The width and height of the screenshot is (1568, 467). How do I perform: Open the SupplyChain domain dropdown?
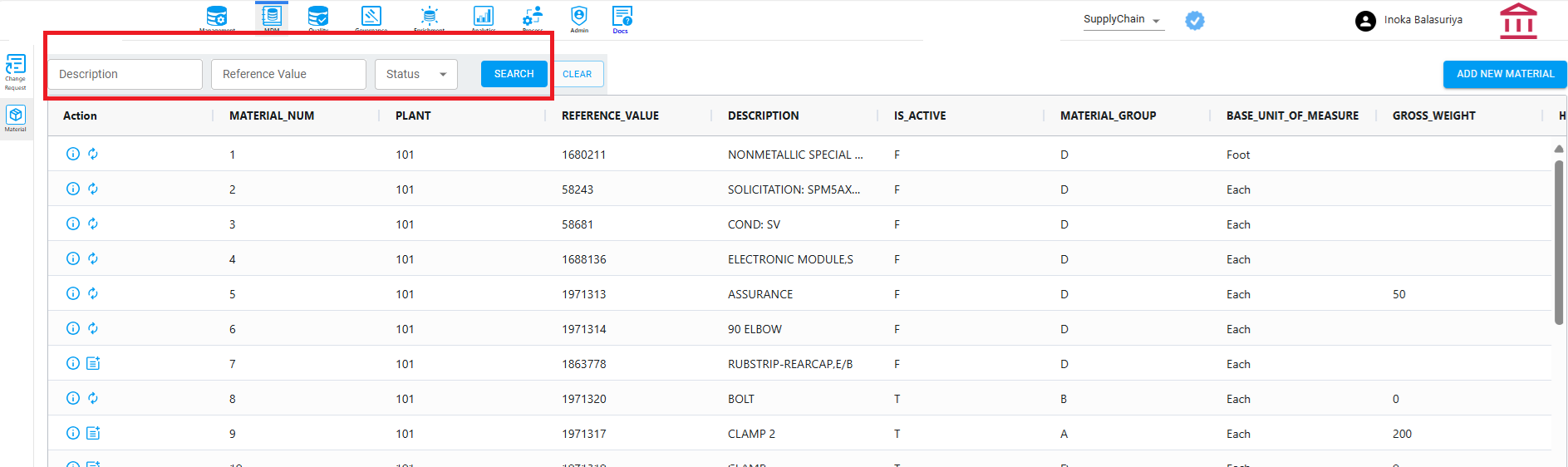click(x=1123, y=20)
